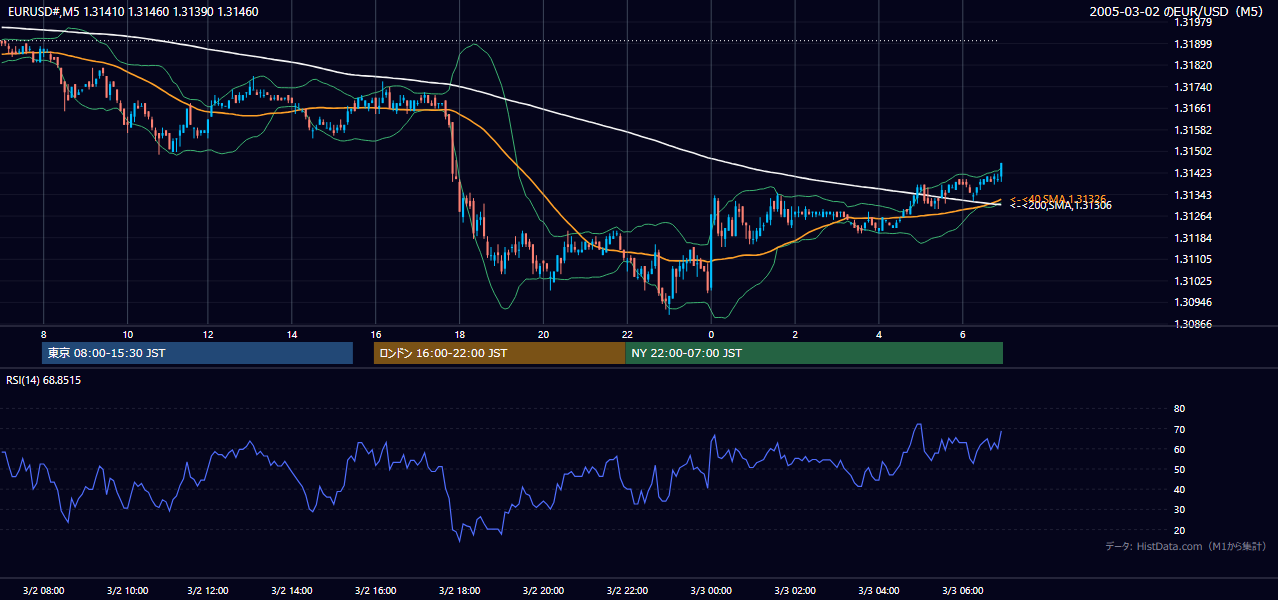The height and width of the screenshot is (600, 1278).
Task: Click price axis value 1.31105
Action: pyautogui.click(x=1193, y=259)
